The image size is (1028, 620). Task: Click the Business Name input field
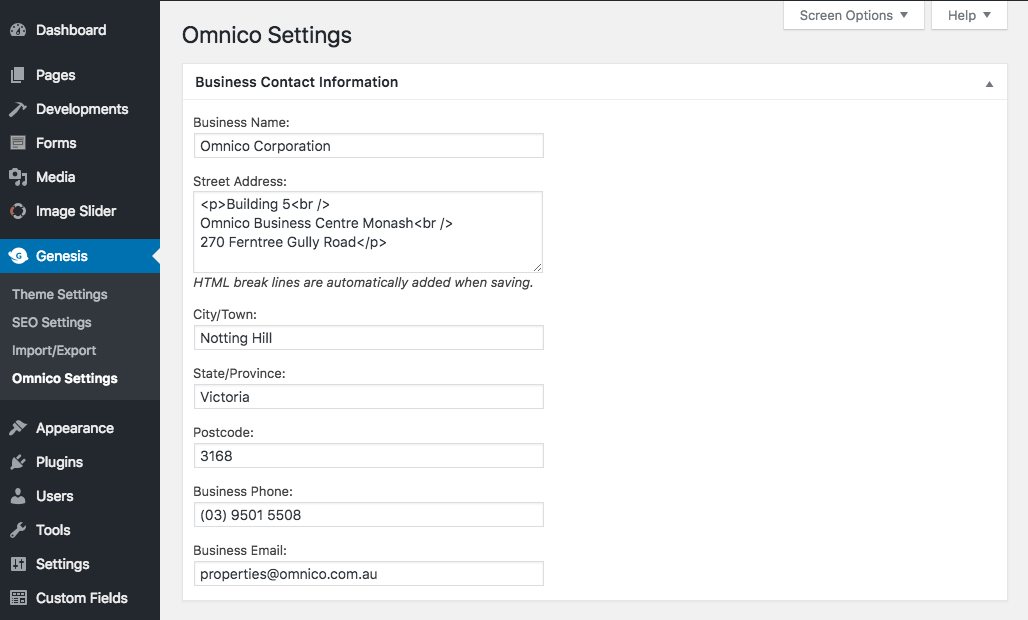(x=368, y=145)
